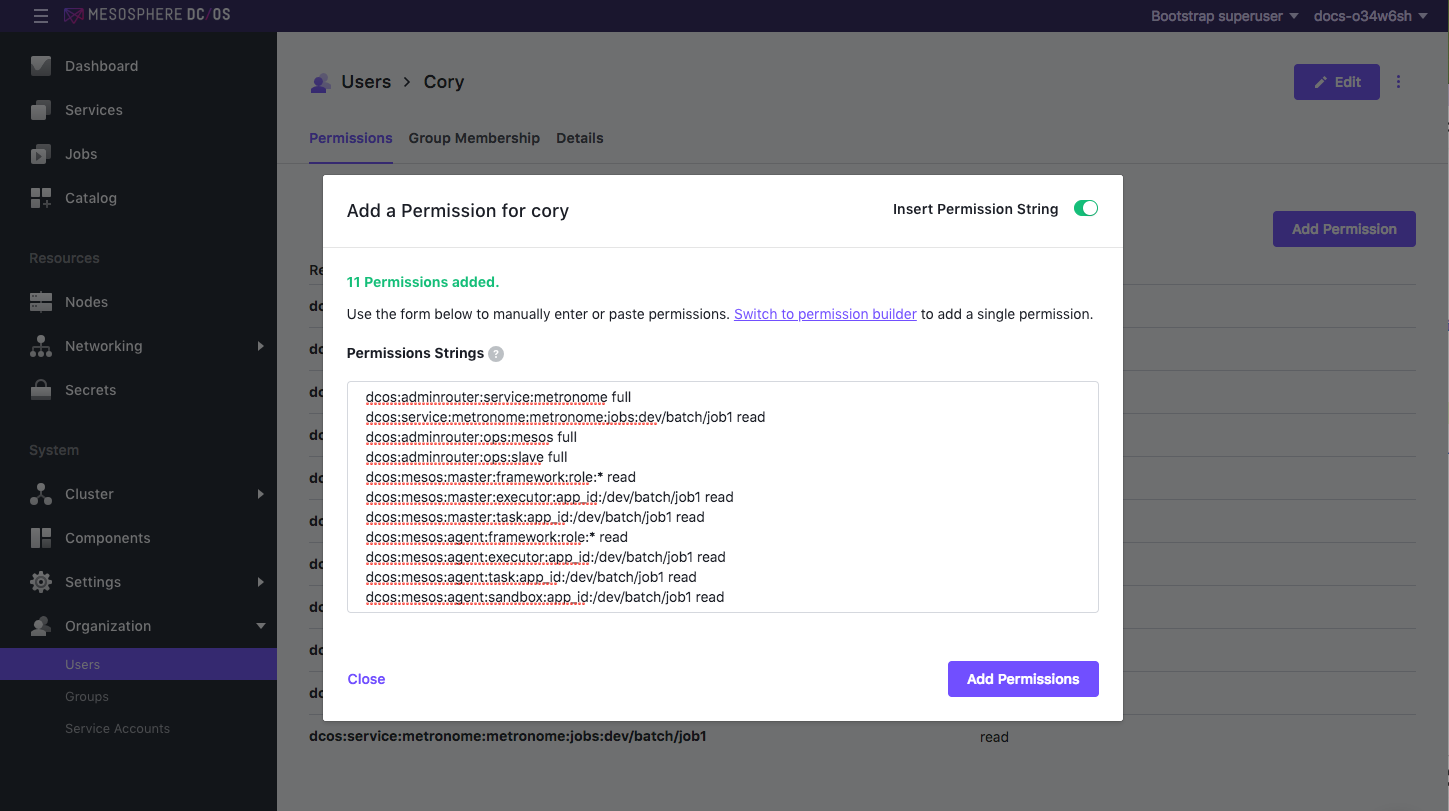Click the agent task app_id line

point(531,577)
